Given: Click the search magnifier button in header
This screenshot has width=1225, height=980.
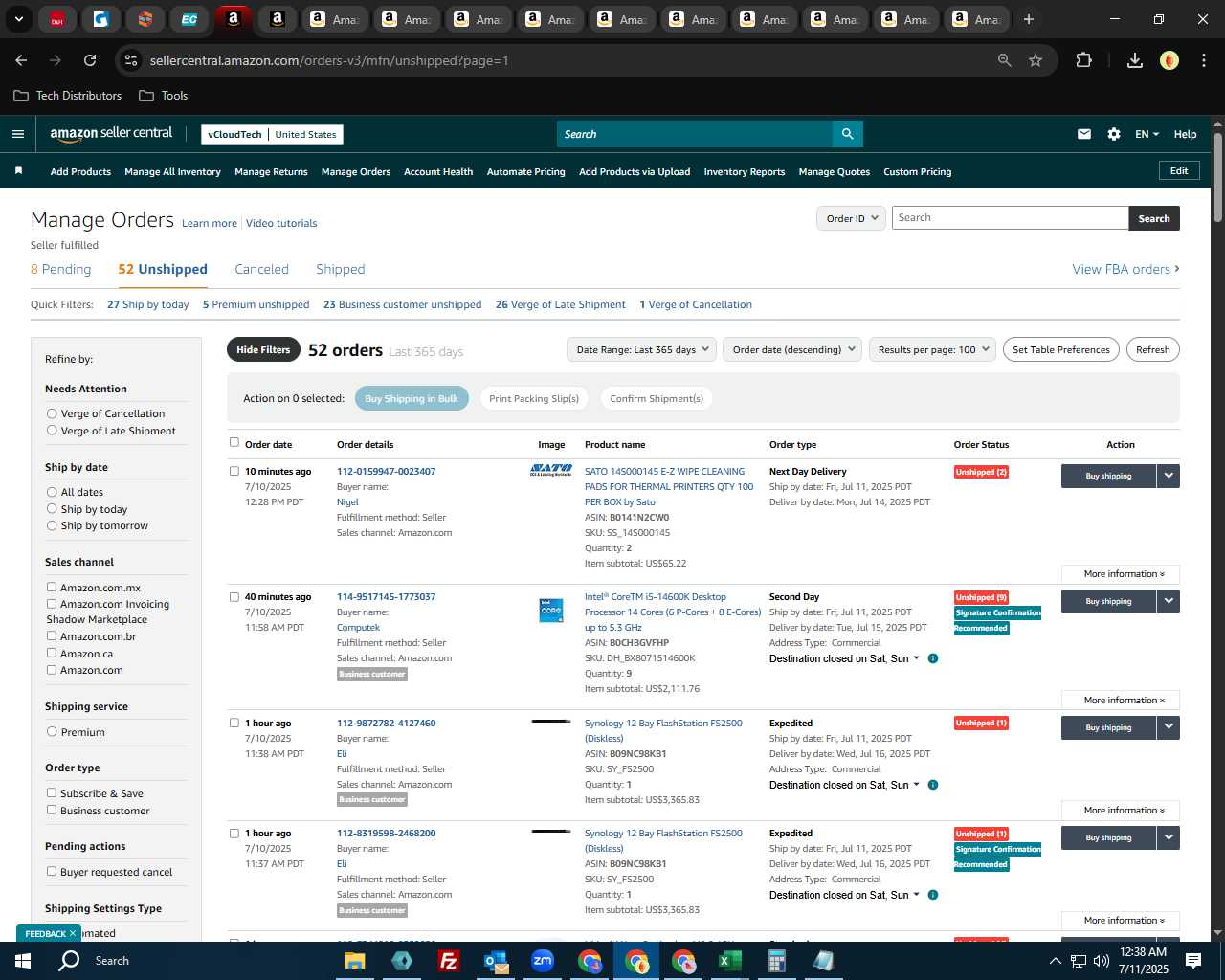Looking at the screenshot, I should tap(847, 134).
